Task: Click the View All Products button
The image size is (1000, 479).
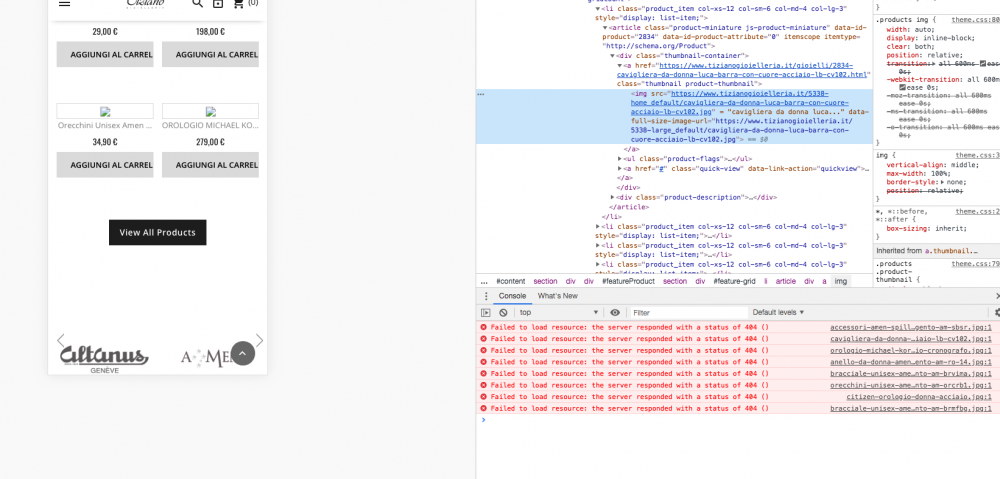Action: tap(158, 232)
